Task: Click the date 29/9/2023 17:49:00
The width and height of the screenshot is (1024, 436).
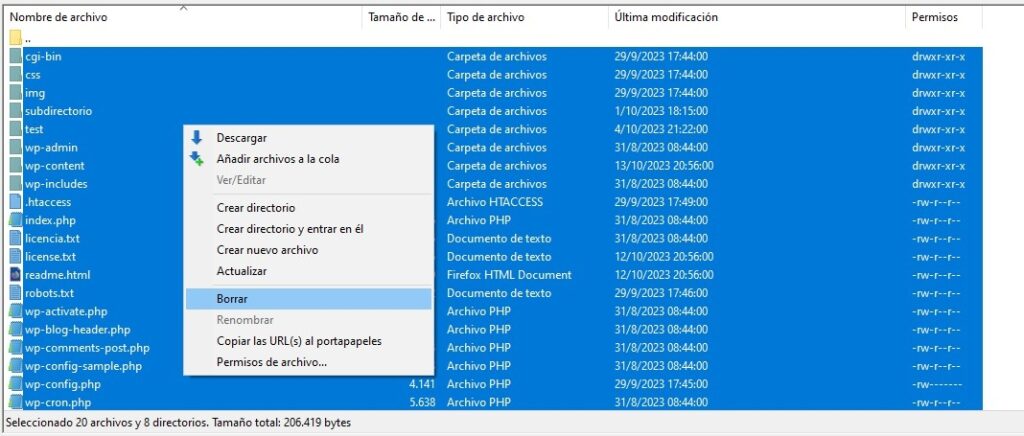Action: 661,202
